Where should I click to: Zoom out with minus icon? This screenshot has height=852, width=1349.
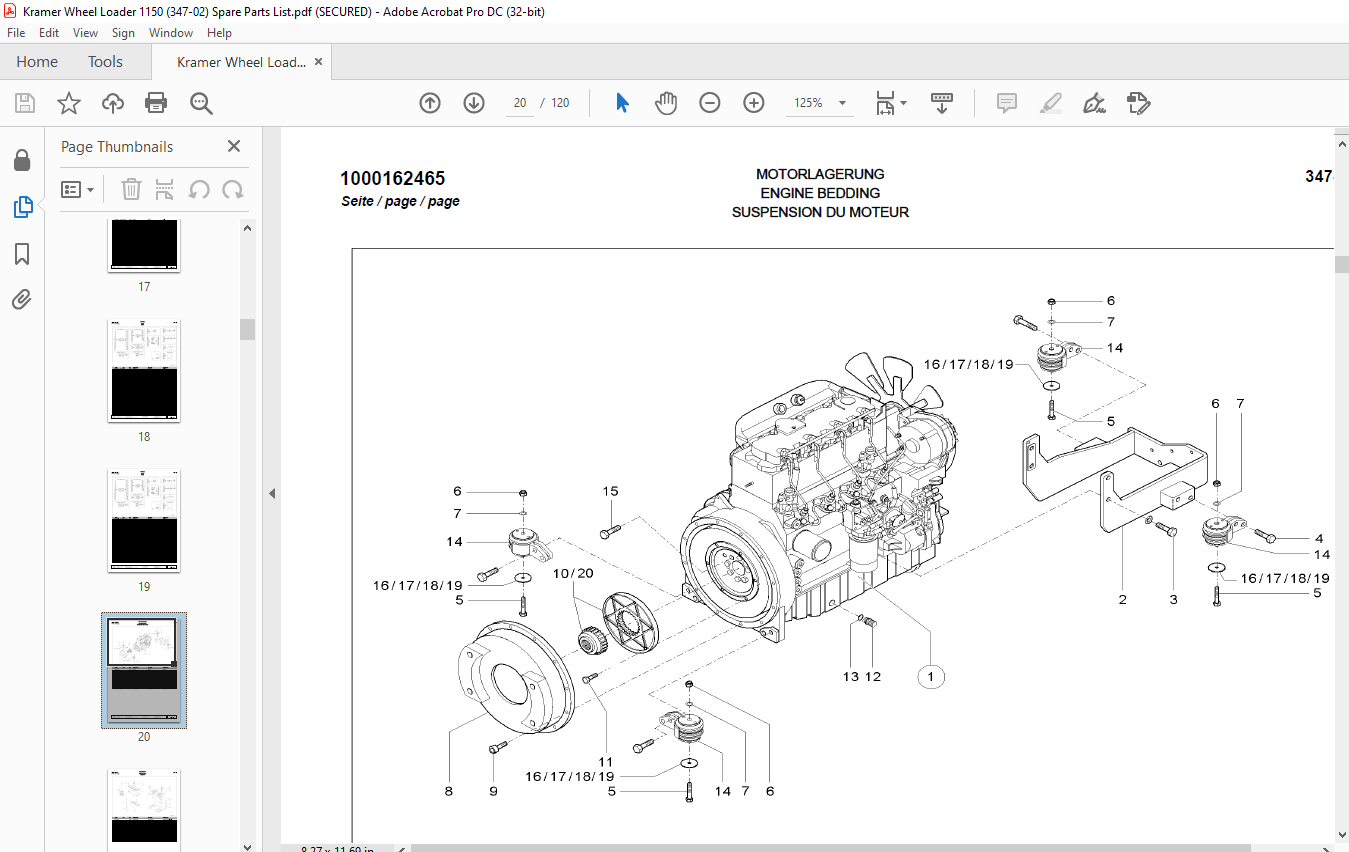point(710,103)
